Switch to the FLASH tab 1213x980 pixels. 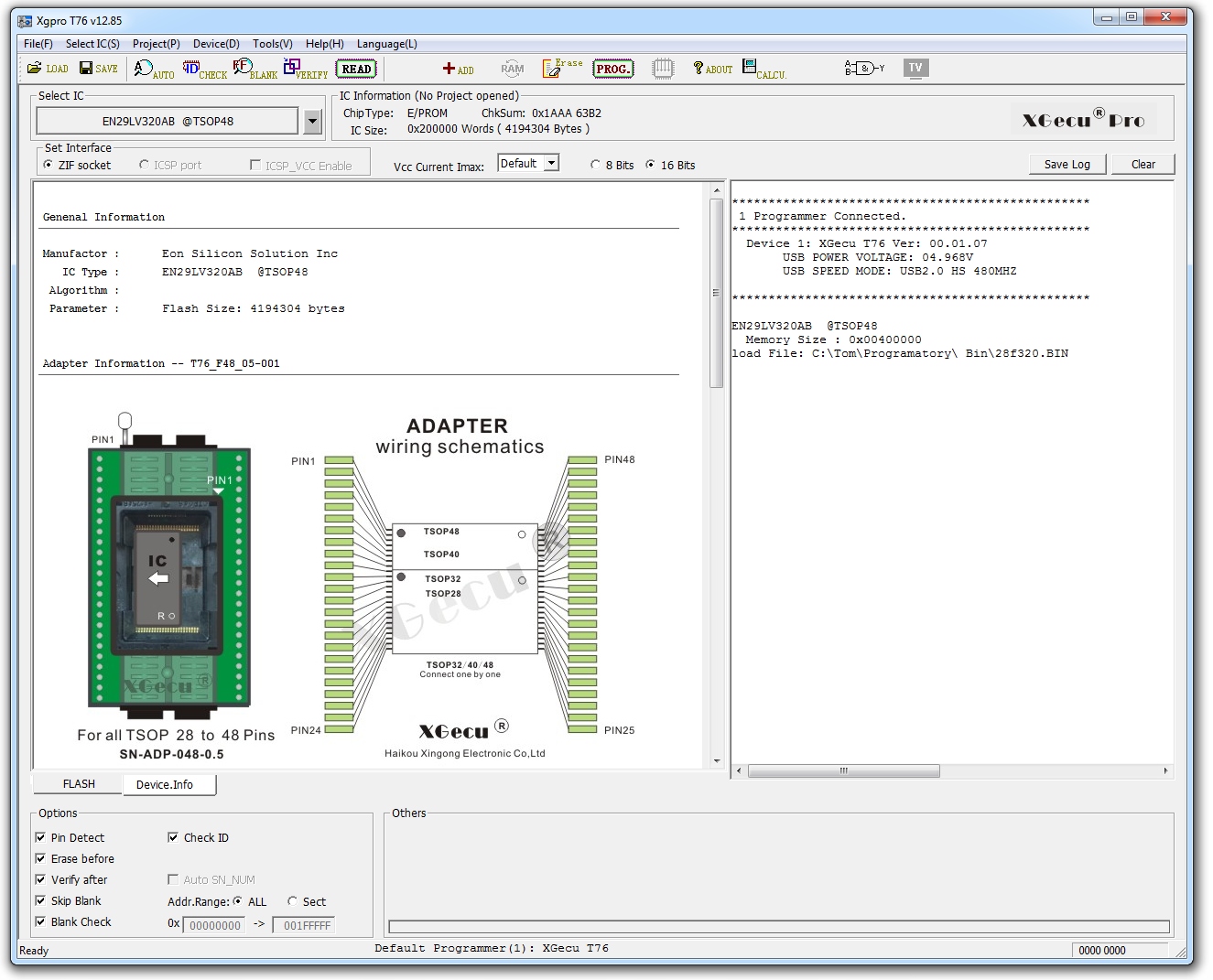pos(79,784)
